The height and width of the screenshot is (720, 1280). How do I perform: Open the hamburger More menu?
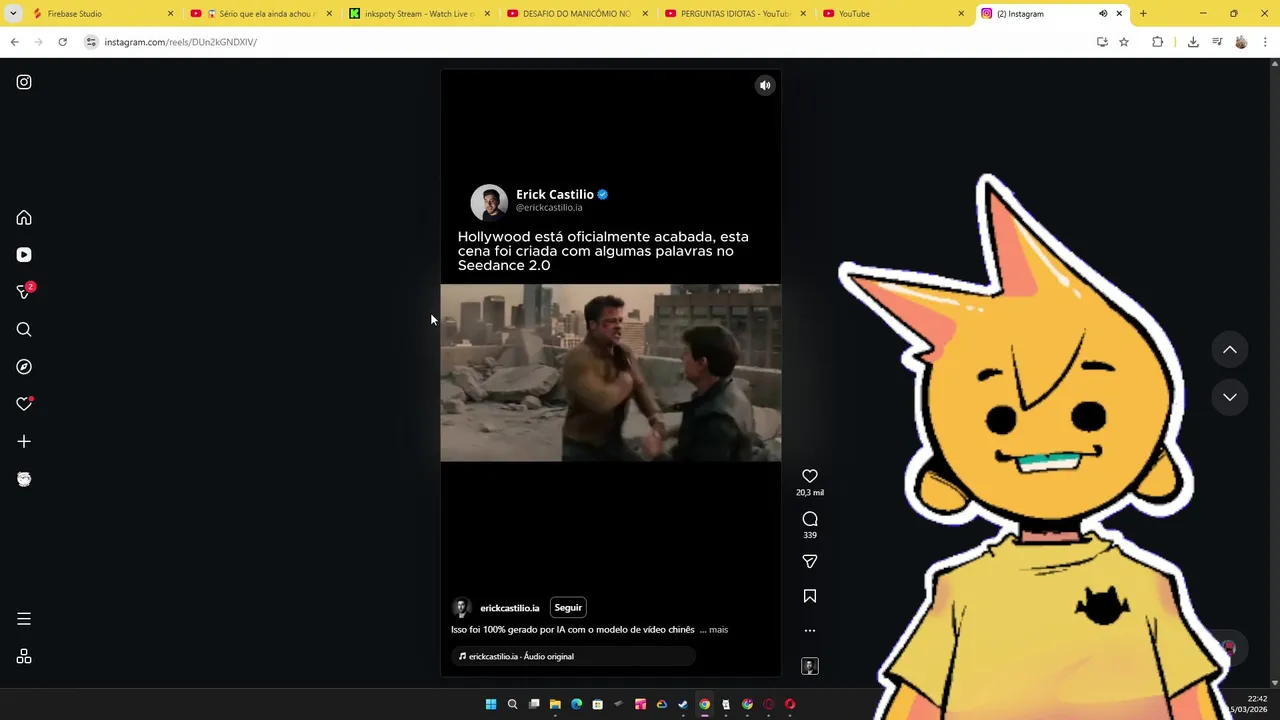tap(24, 619)
